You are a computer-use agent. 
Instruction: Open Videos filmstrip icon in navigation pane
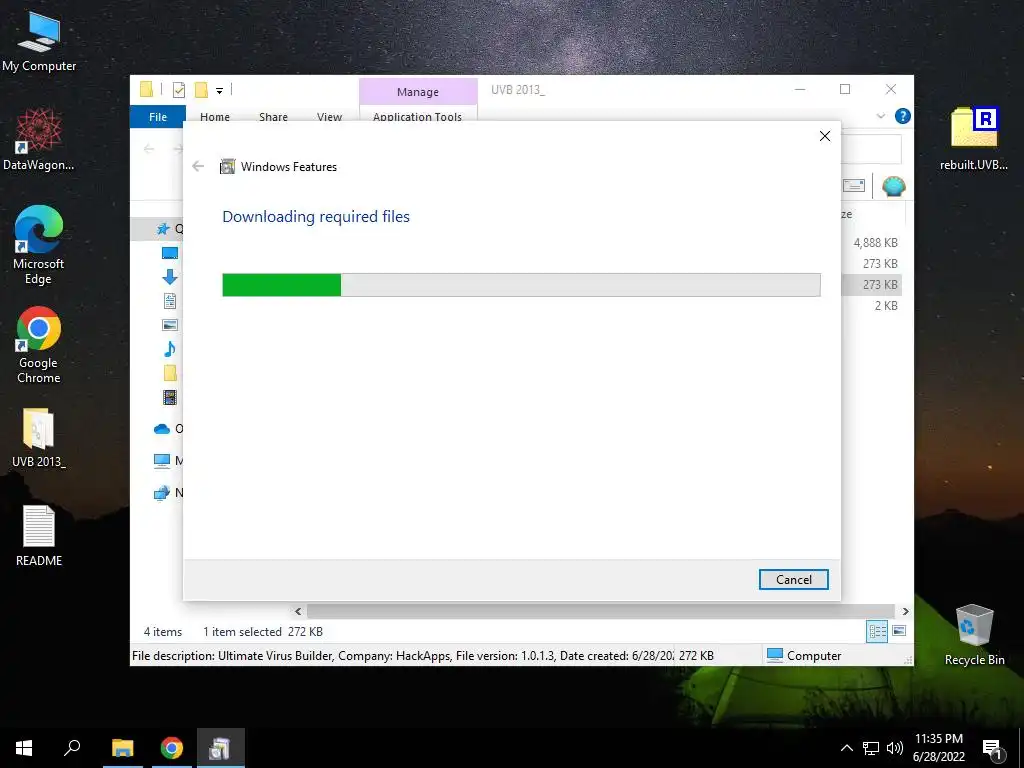tap(170, 397)
